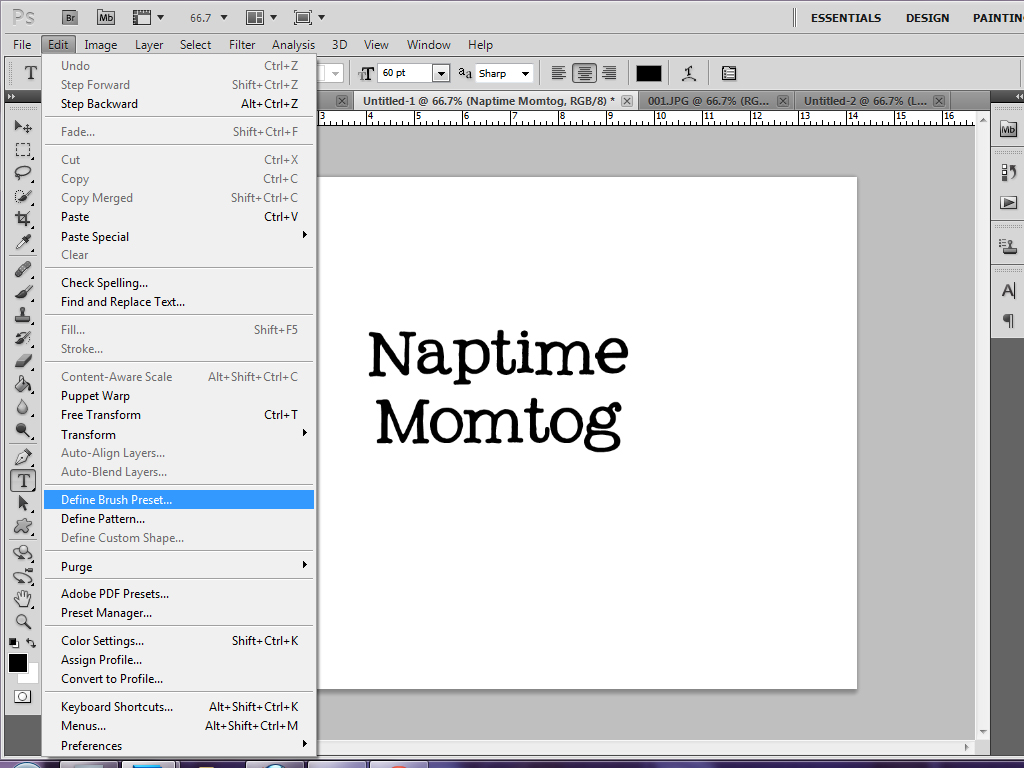Select the Eyedropper tool
This screenshot has height=768, width=1024.
[x=23, y=242]
